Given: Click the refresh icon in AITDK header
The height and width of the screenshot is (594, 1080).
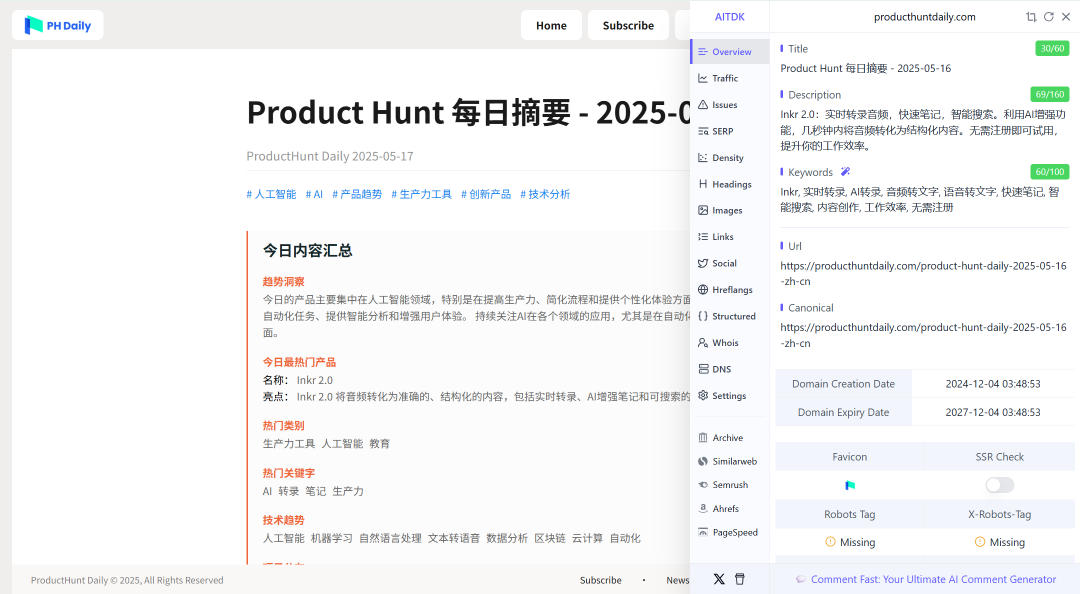Looking at the screenshot, I should click(1048, 17).
